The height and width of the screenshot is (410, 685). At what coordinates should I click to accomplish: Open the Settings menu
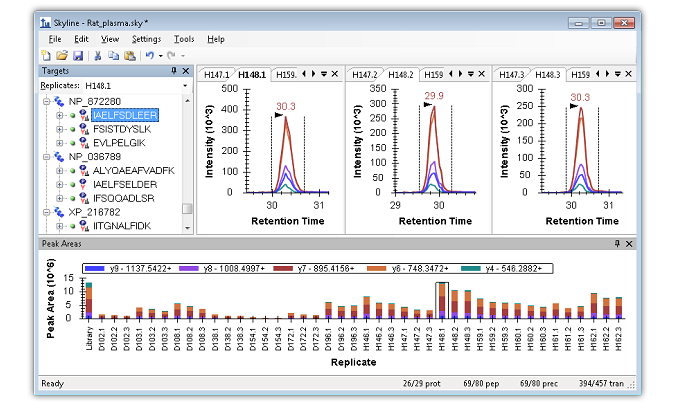click(146, 39)
